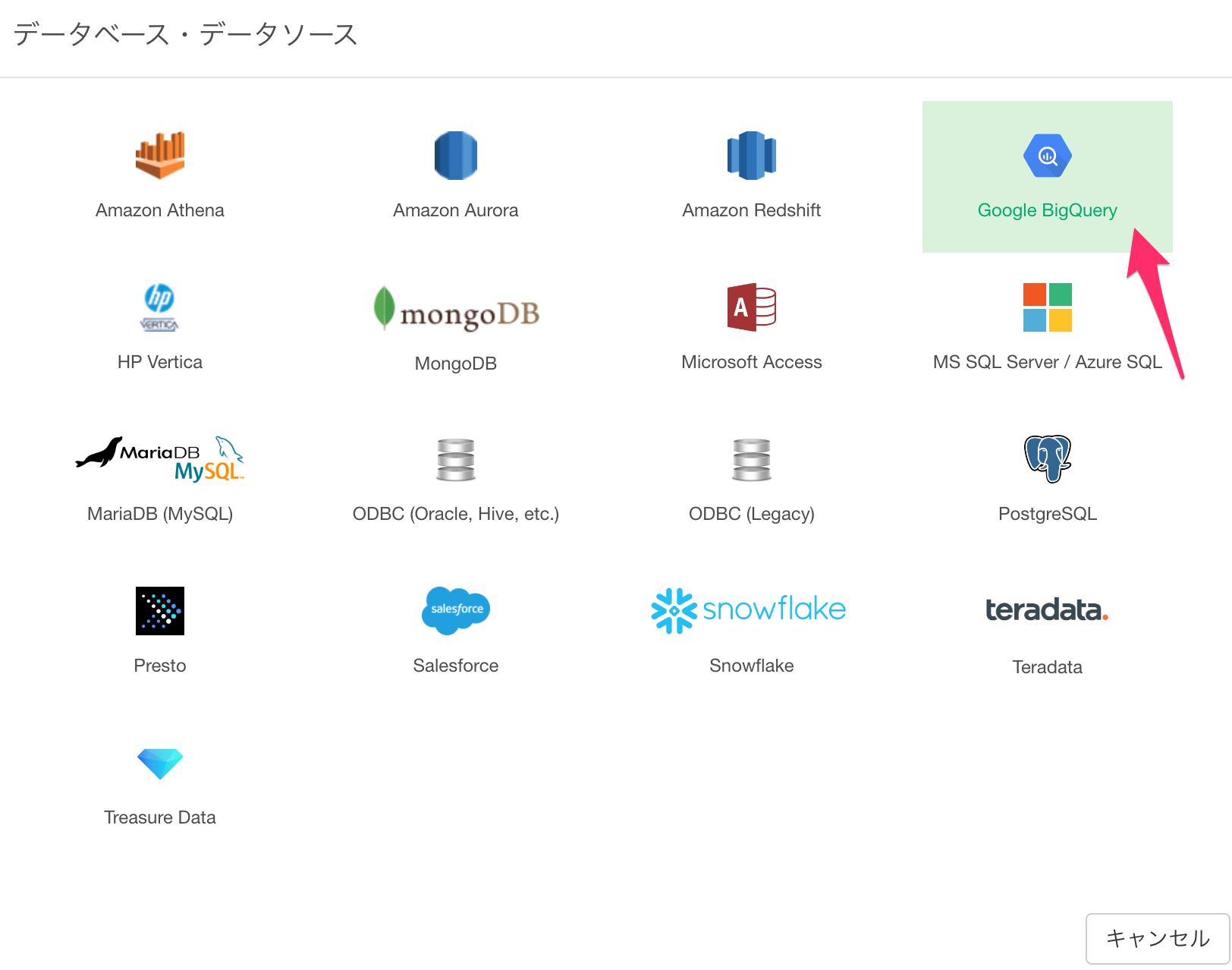Click the MongoDB text label

pyautogui.click(x=456, y=364)
